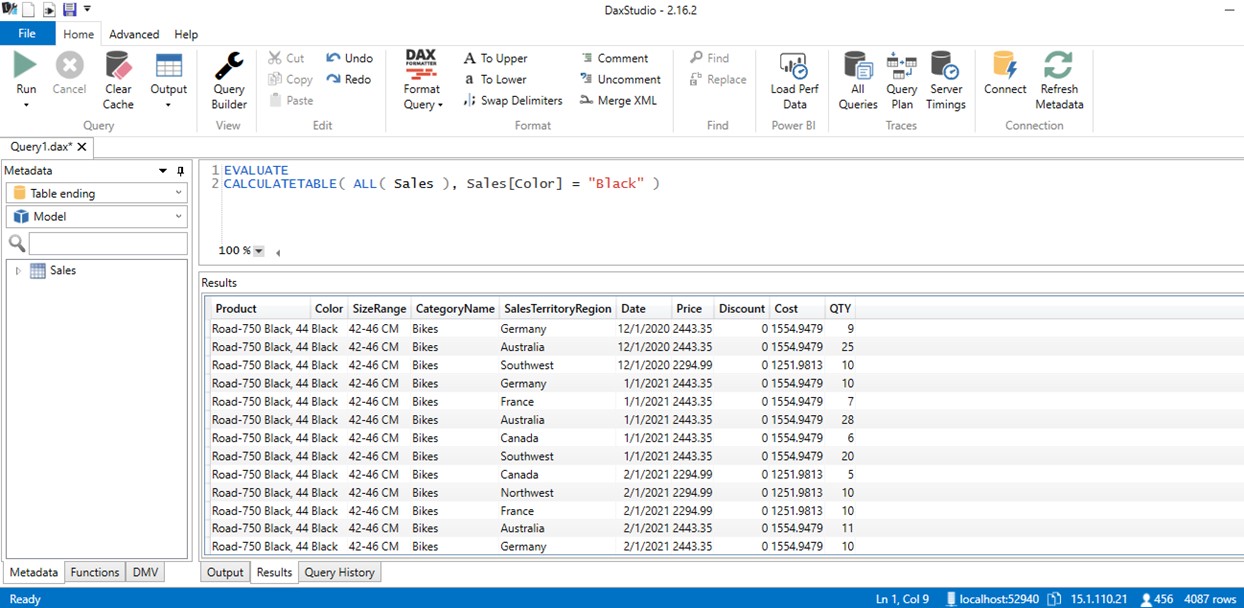The image size is (1244, 608).
Task: Switch to the Home ribbon tab
Action: (78, 34)
